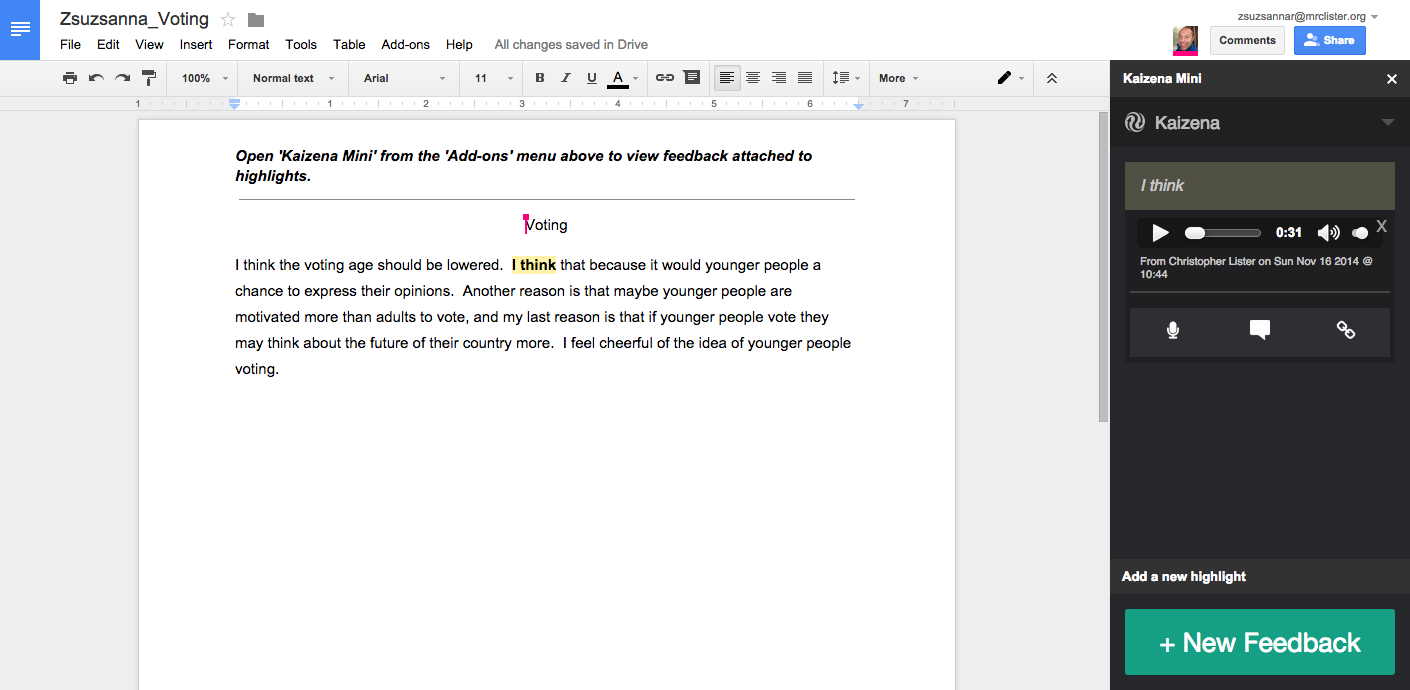This screenshot has width=1410, height=690.
Task: Print the document
Action: click(69, 78)
